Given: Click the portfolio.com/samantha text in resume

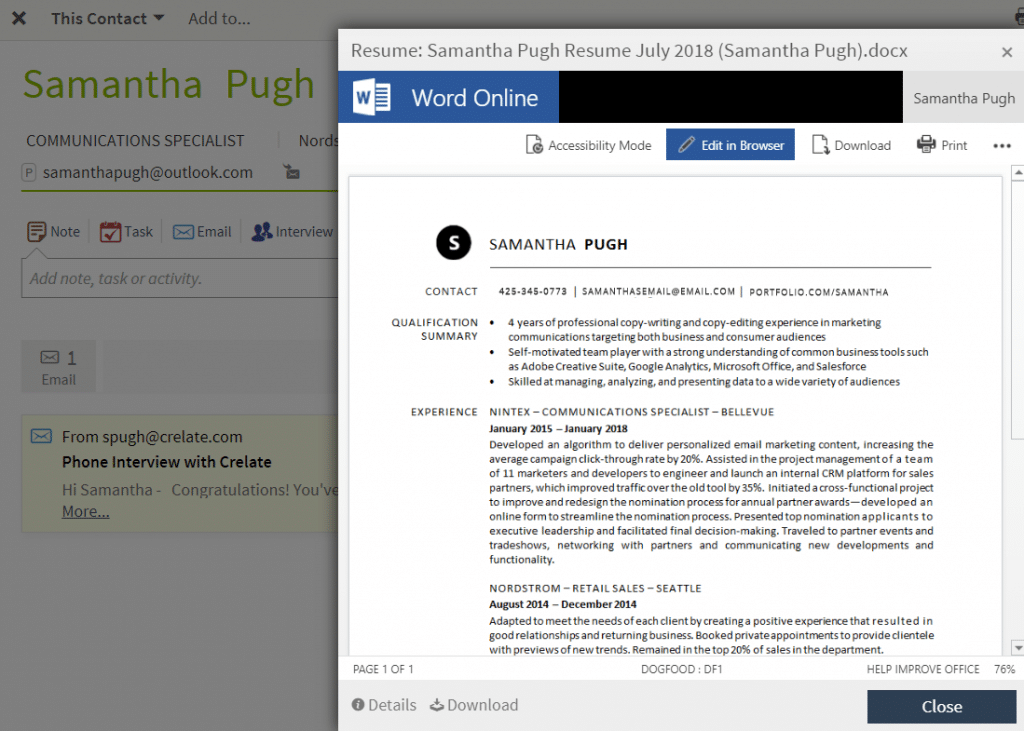Looking at the screenshot, I should [x=818, y=292].
